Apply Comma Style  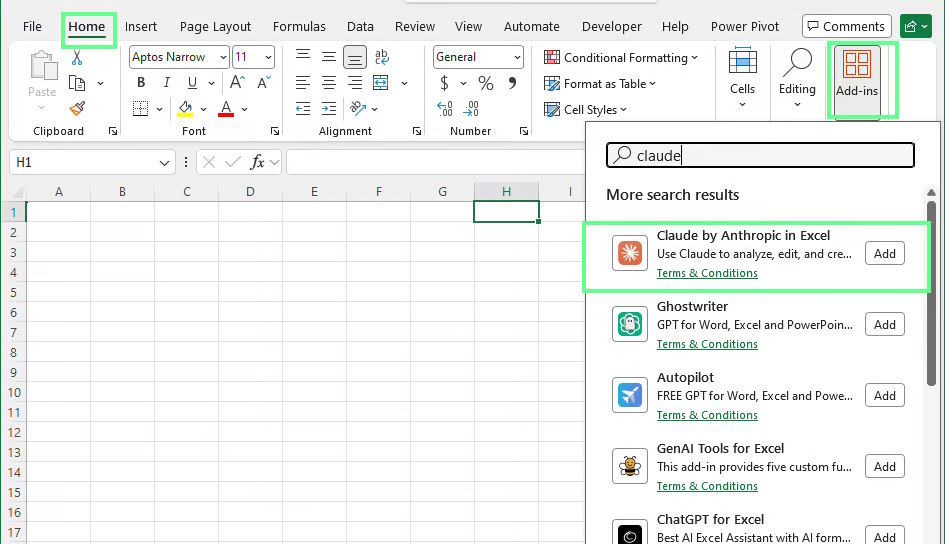pyautogui.click(x=512, y=83)
